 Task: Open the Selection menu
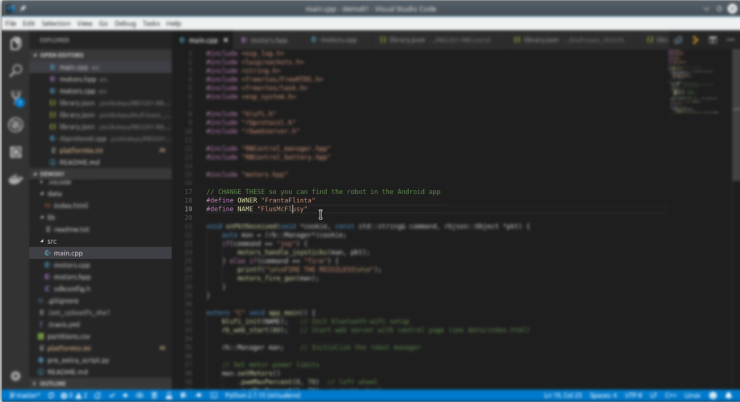[56, 22]
